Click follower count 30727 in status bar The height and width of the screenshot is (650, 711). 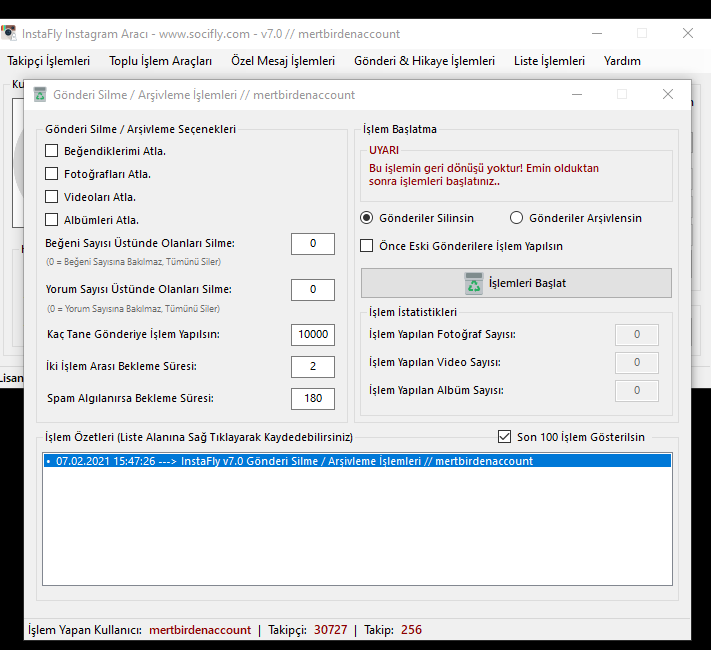point(331,630)
